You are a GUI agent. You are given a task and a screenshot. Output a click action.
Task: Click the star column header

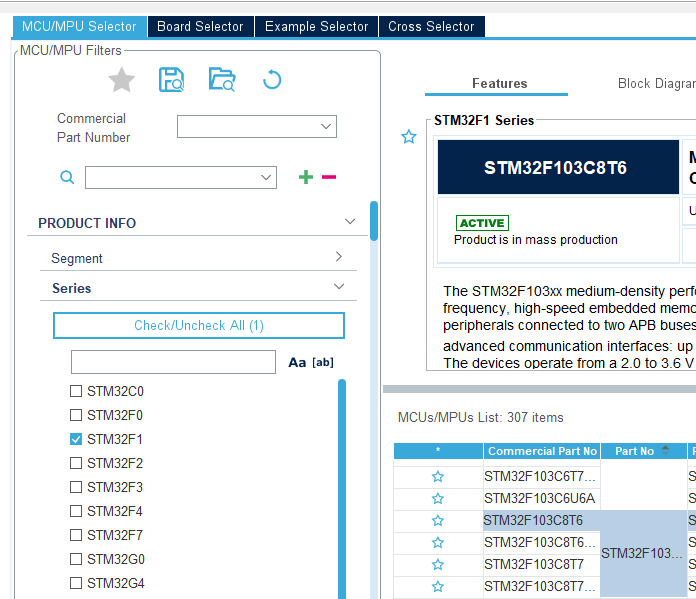click(x=438, y=451)
